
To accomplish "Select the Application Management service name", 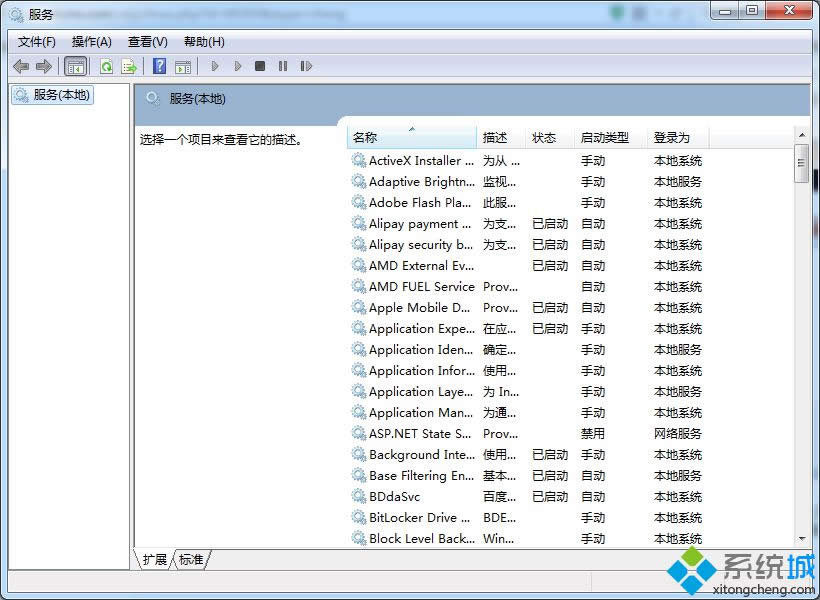I will pos(421,412).
